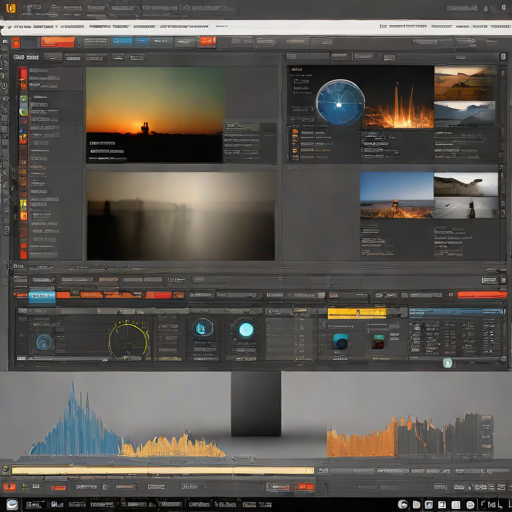512x512 pixels.
Task: Select the grey cloudy mountain thumbnail
Action: click(x=465, y=114)
